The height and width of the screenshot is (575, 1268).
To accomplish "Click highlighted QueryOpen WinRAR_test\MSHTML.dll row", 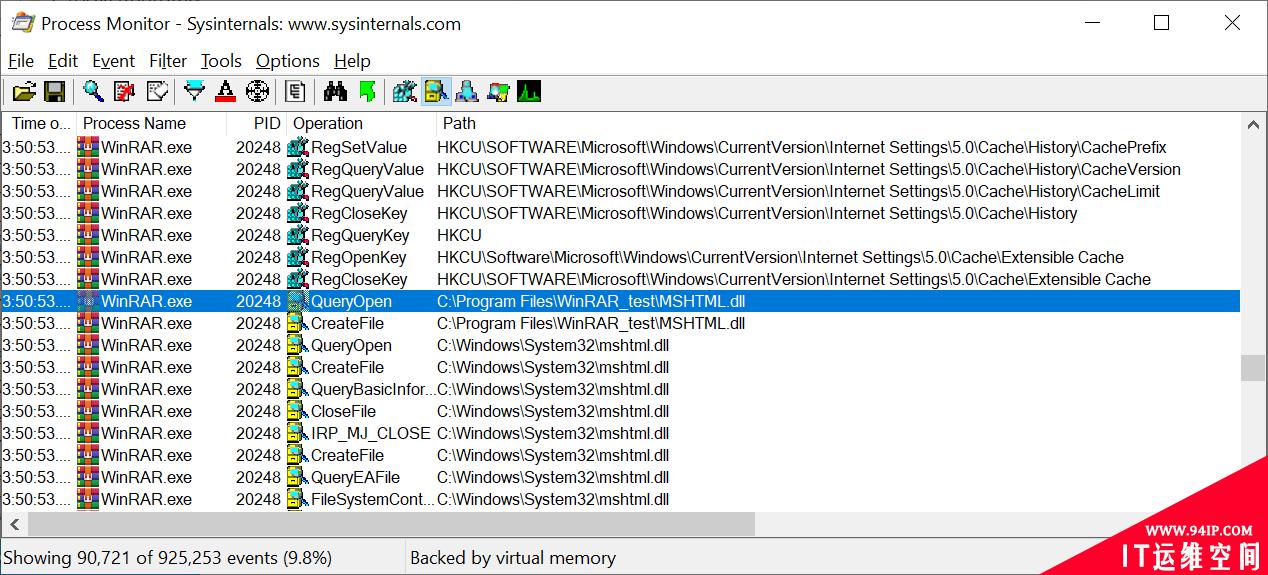I will (620, 301).
